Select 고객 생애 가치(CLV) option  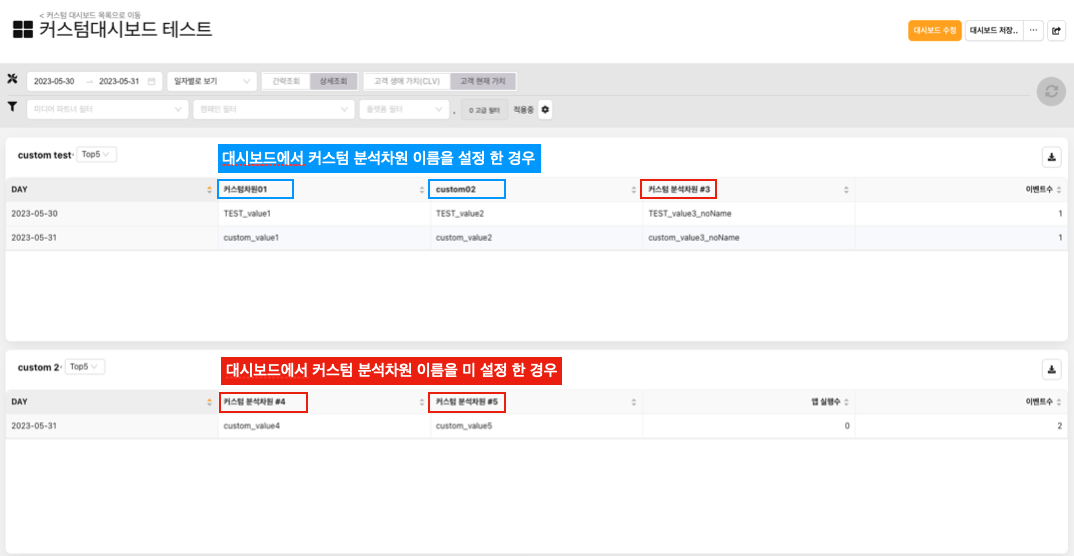tap(406, 81)
